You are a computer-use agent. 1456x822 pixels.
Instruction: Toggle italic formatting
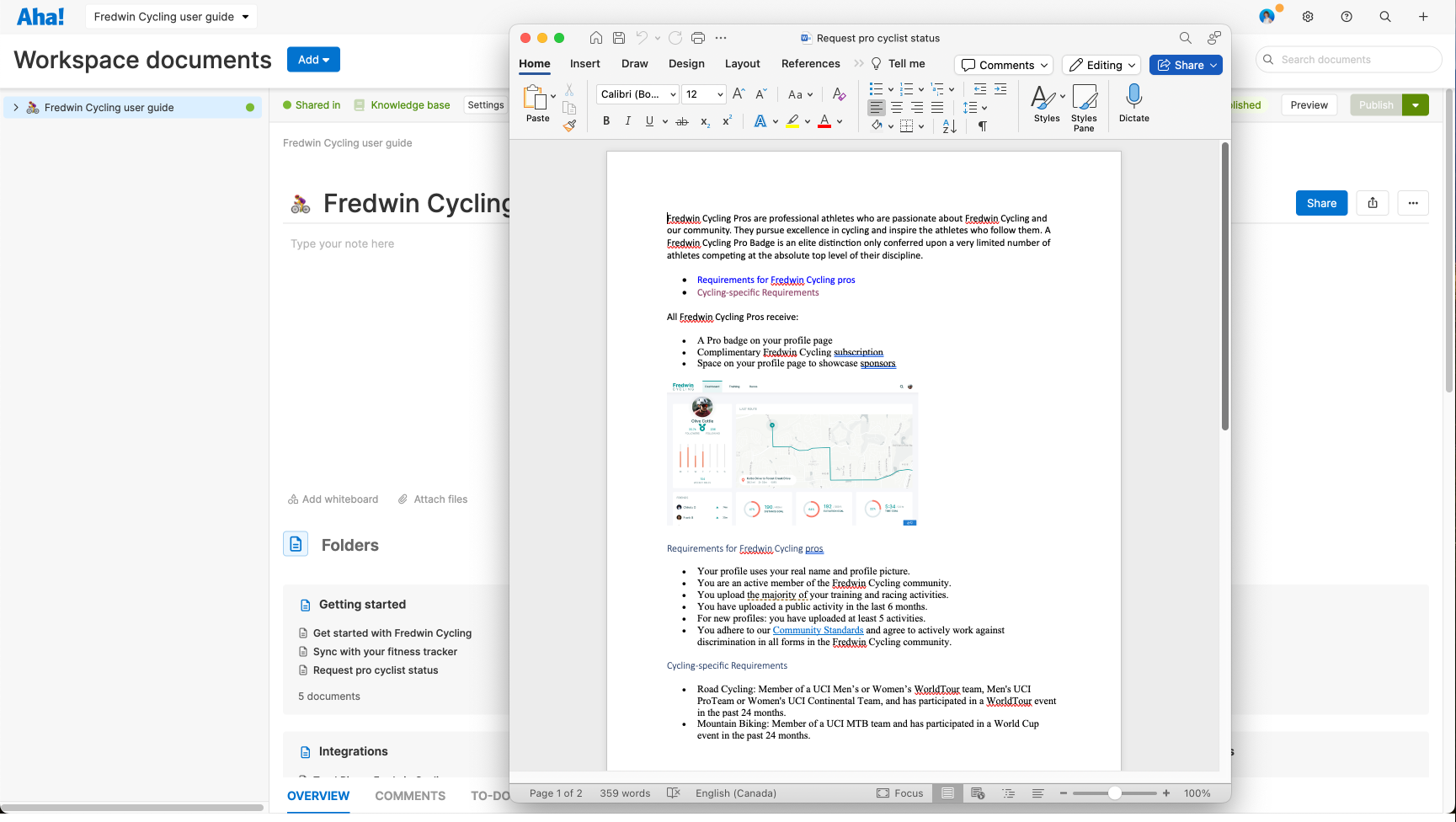(x=627, y=121)
